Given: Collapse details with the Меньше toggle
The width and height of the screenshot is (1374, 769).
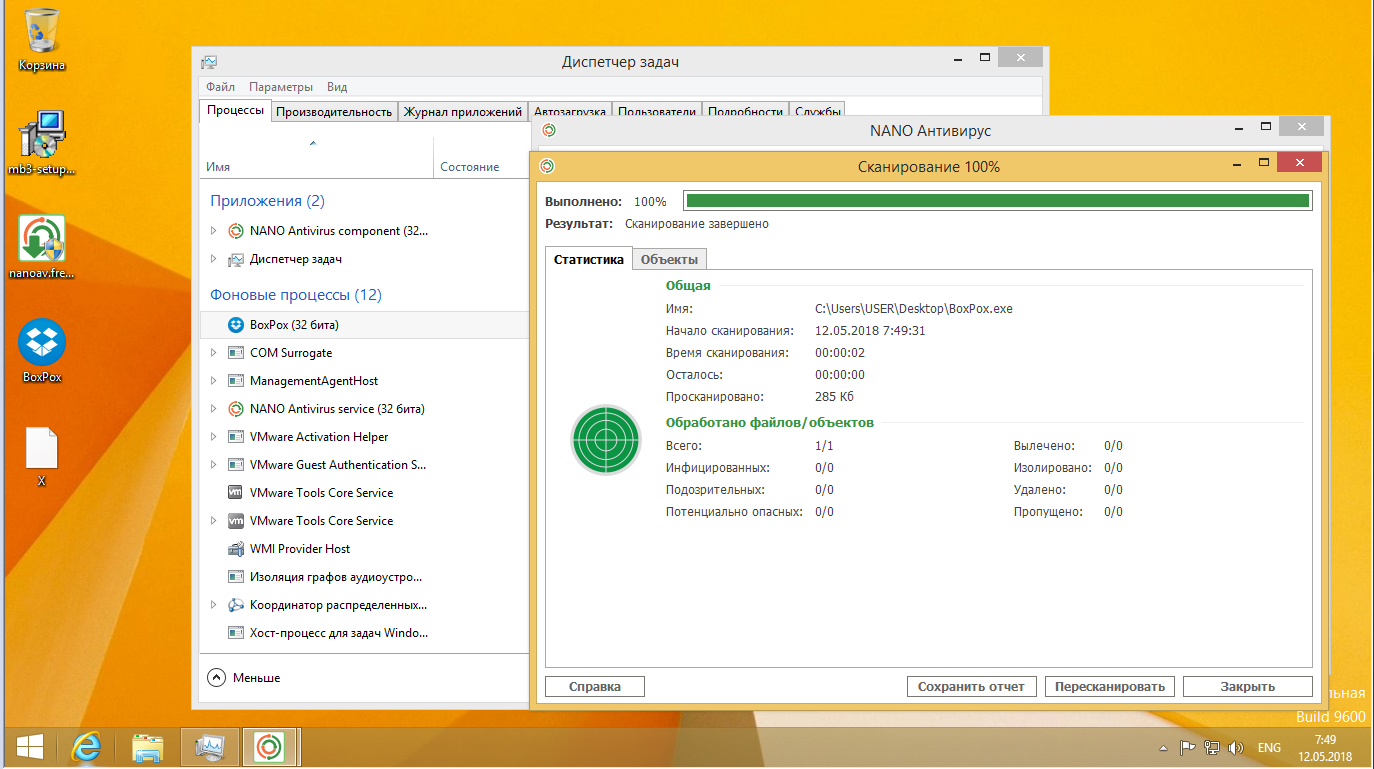Looking at the screenshot, I should pos(244,678).
